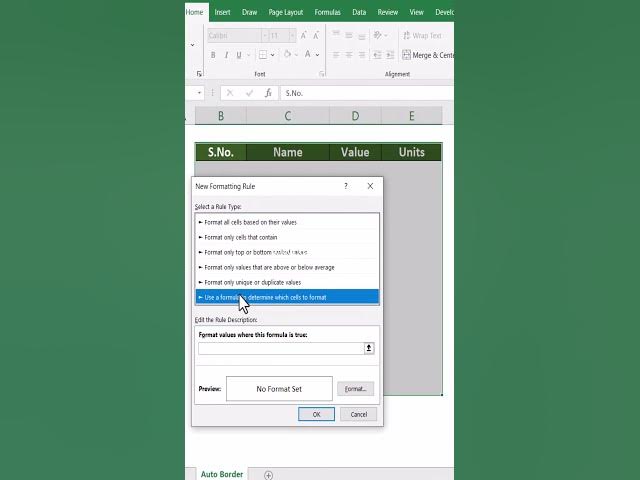640x480 pixels.
Task: Click the Wrap Text button
Action: point(422,36)
